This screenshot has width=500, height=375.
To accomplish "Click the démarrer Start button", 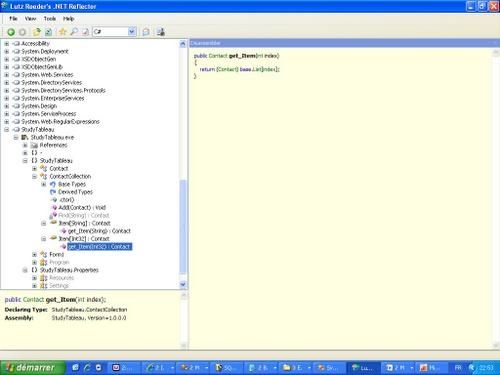I will (33, 368).
